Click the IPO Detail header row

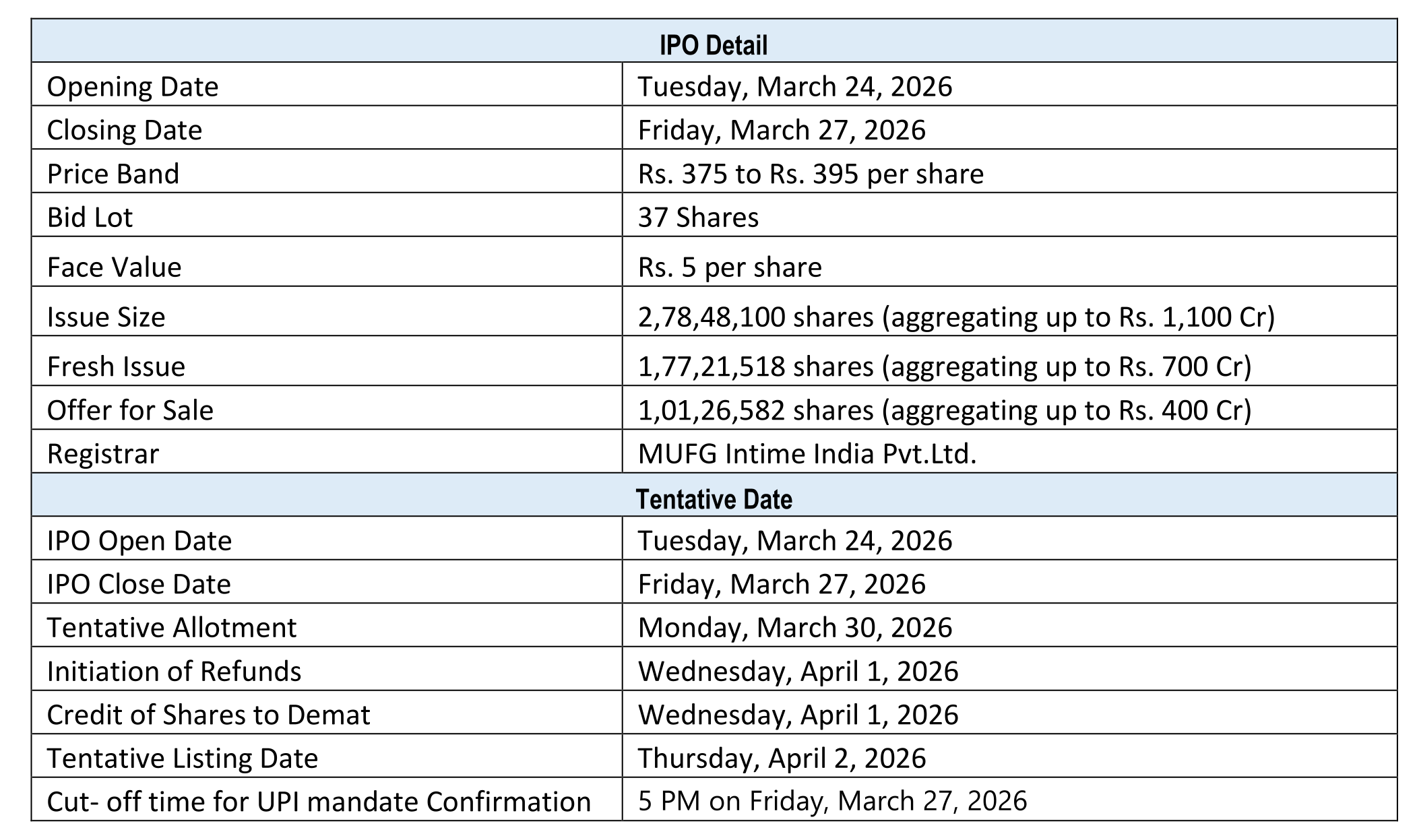coord(713,45)
